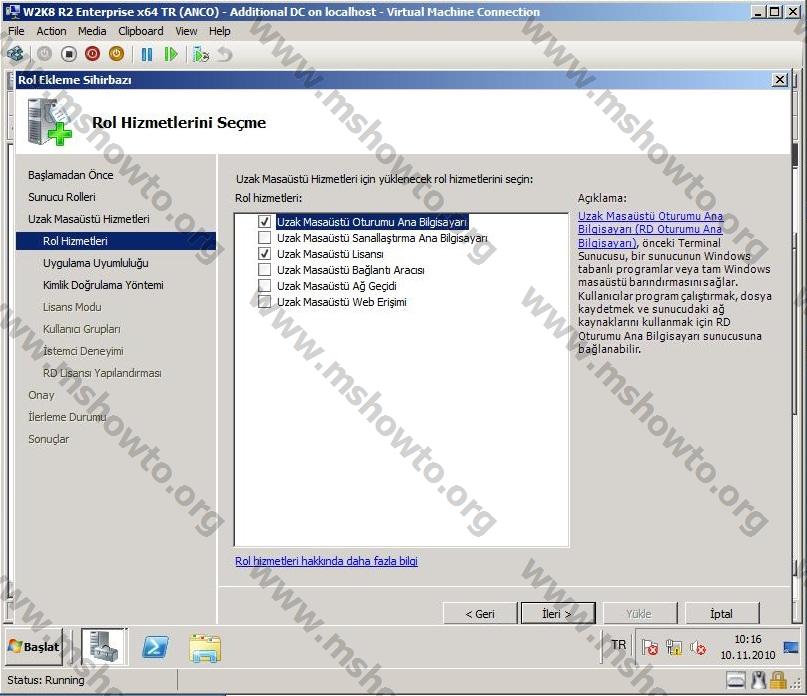Click the TR language indicator
Viewport: 807px width, 696px height.
pyautogui.click(x=619, y=645)
